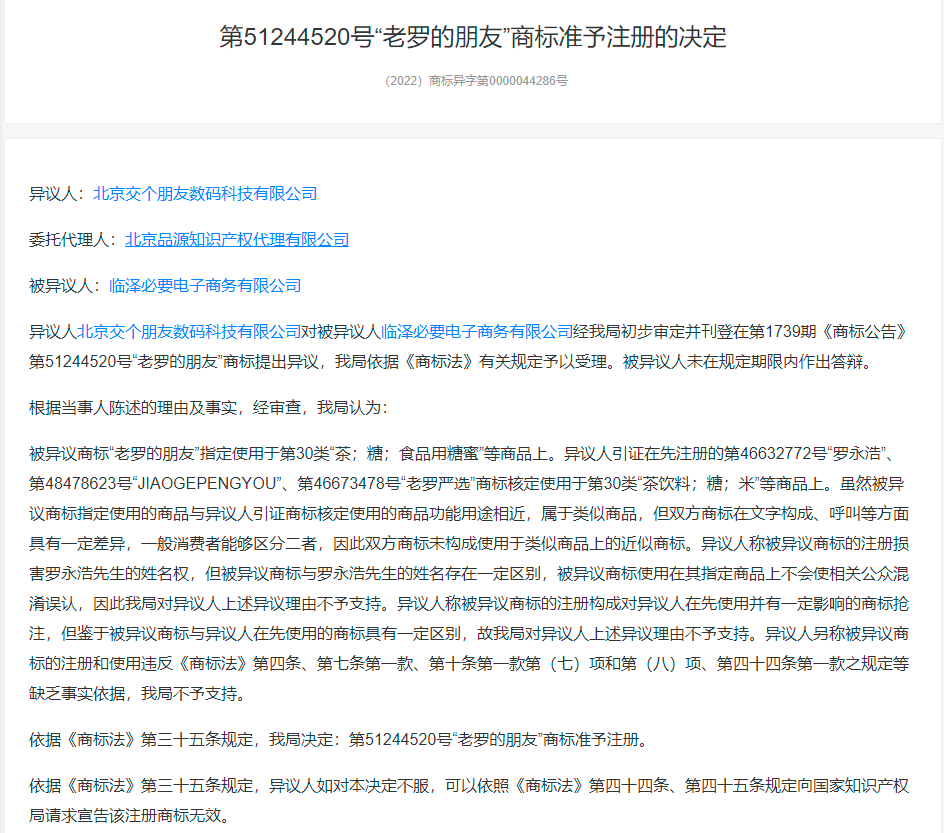Click the case number (2022)商标异字第0000044286号
Image resolution: width=944 pixels, height=833 pixels.
[x=476, y=81]
